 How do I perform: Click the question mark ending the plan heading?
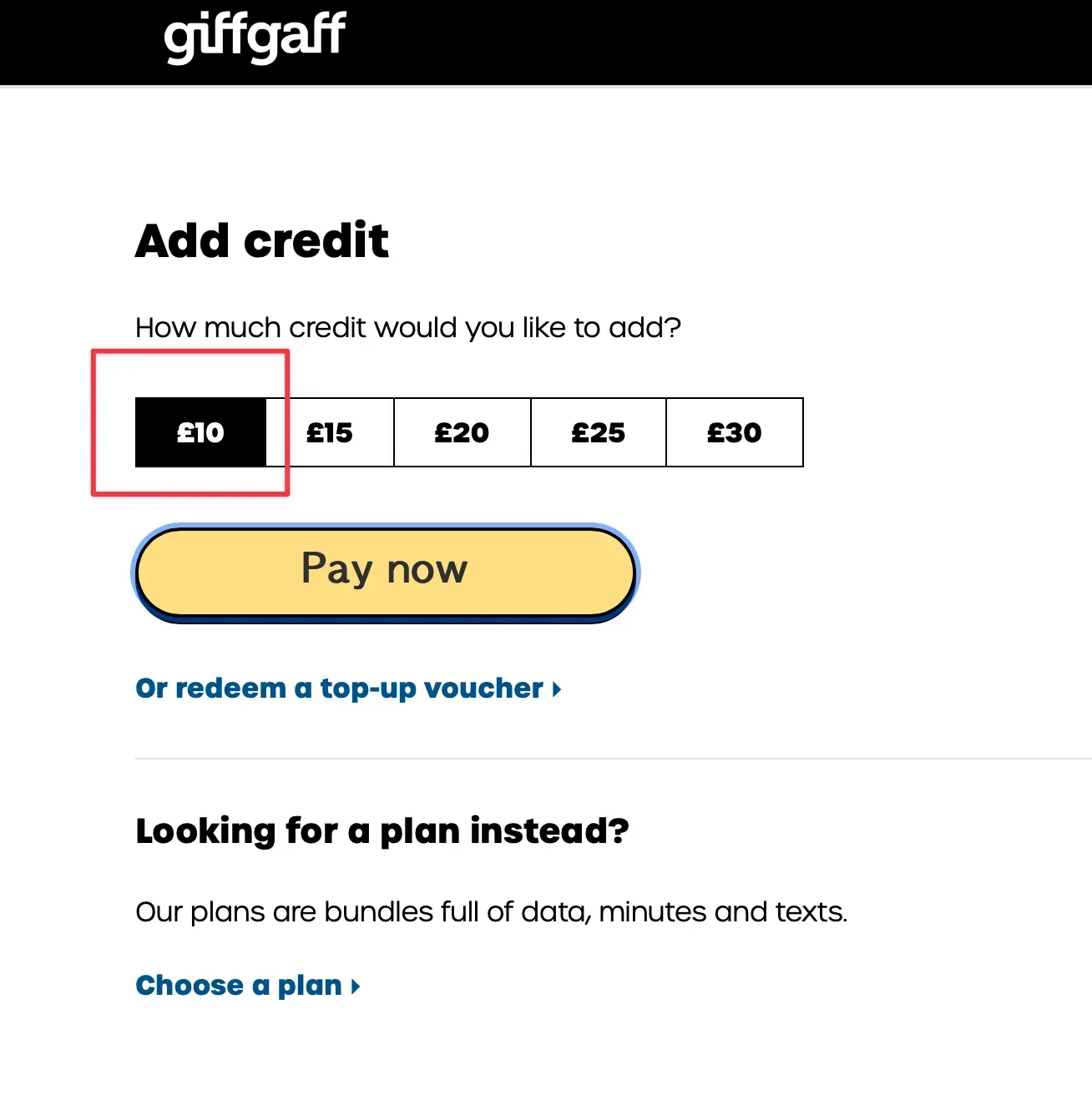click(x=619, y=831)
